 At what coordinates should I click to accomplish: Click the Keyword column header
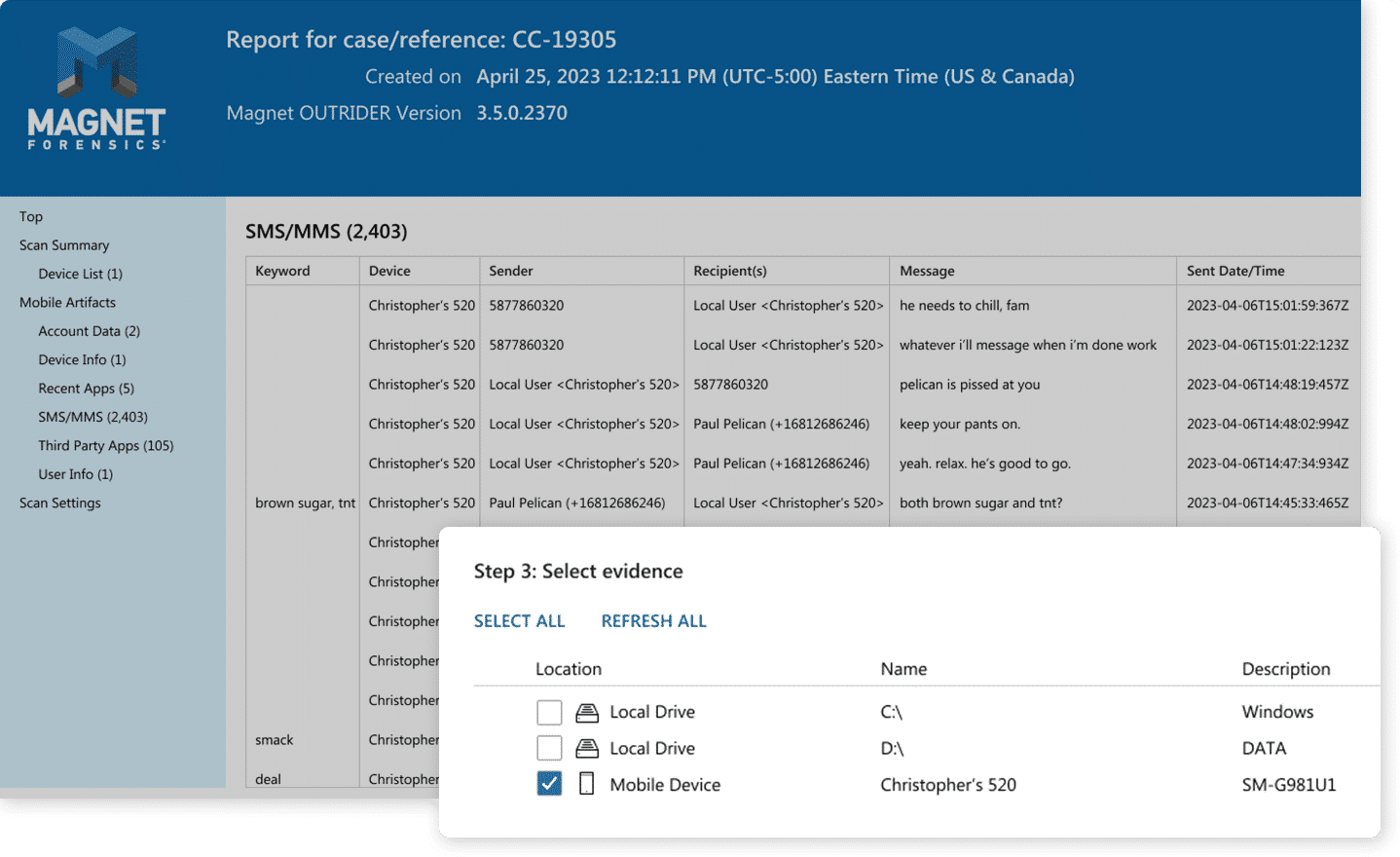point(282,271)
